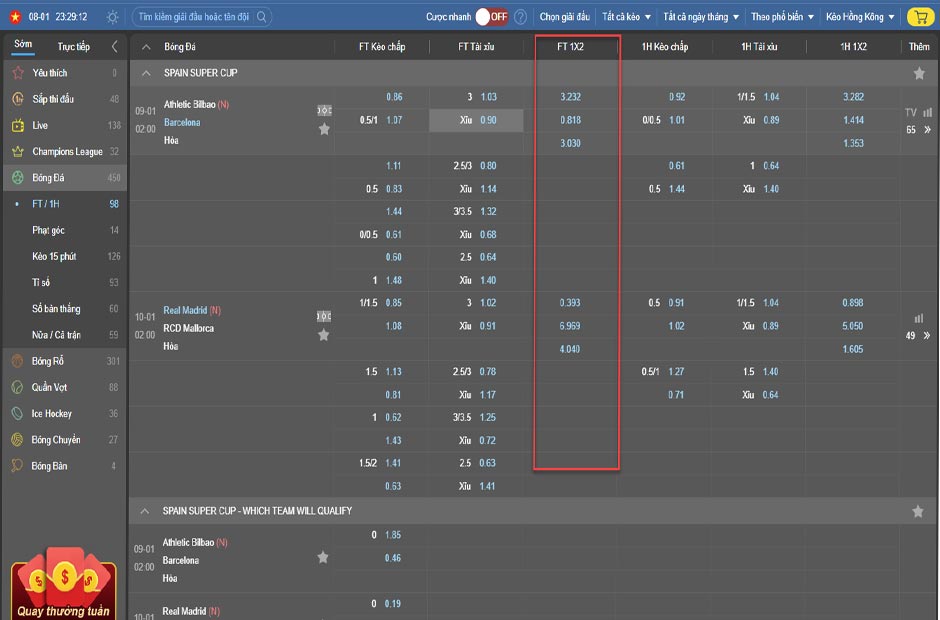This screenshot has height=620, width=940.
Task: Click the Champions League crown icon
Action: click(18, 152)
